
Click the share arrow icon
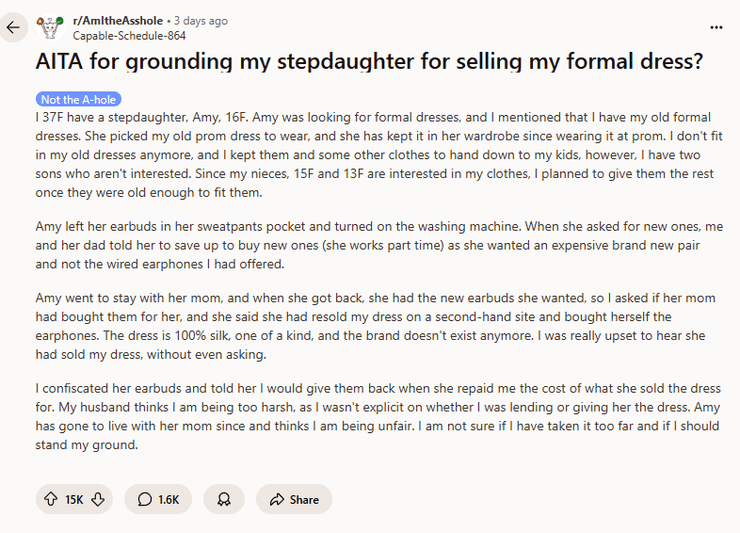coord(275,499)
